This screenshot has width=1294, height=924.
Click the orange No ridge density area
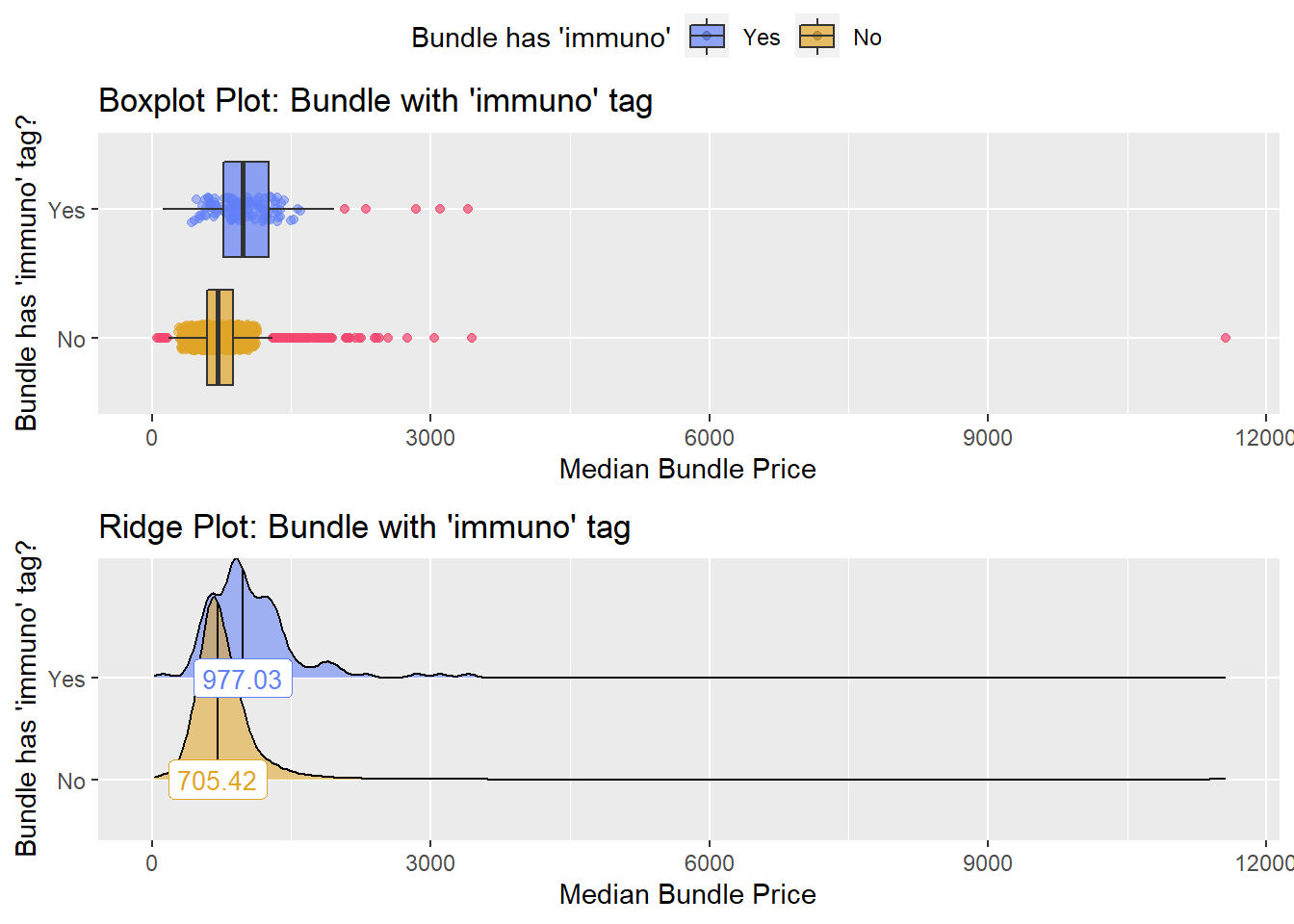218,712
